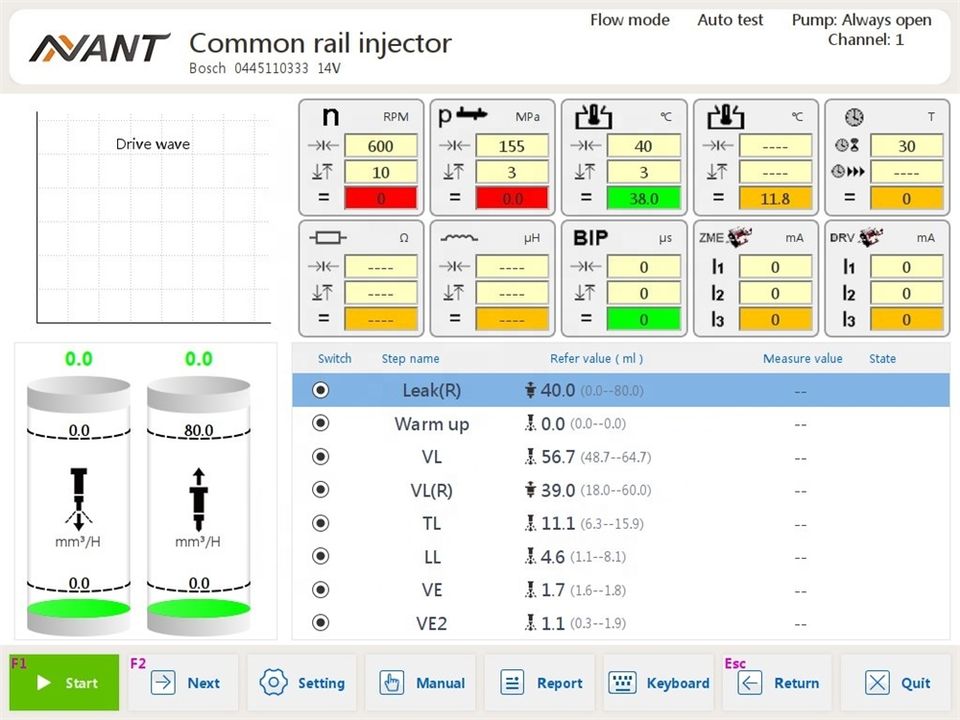Viewport: 960px width, 720px height.
Task: Click the hourglass clock icon in timer panel
Action: click(x=847, y=145)
